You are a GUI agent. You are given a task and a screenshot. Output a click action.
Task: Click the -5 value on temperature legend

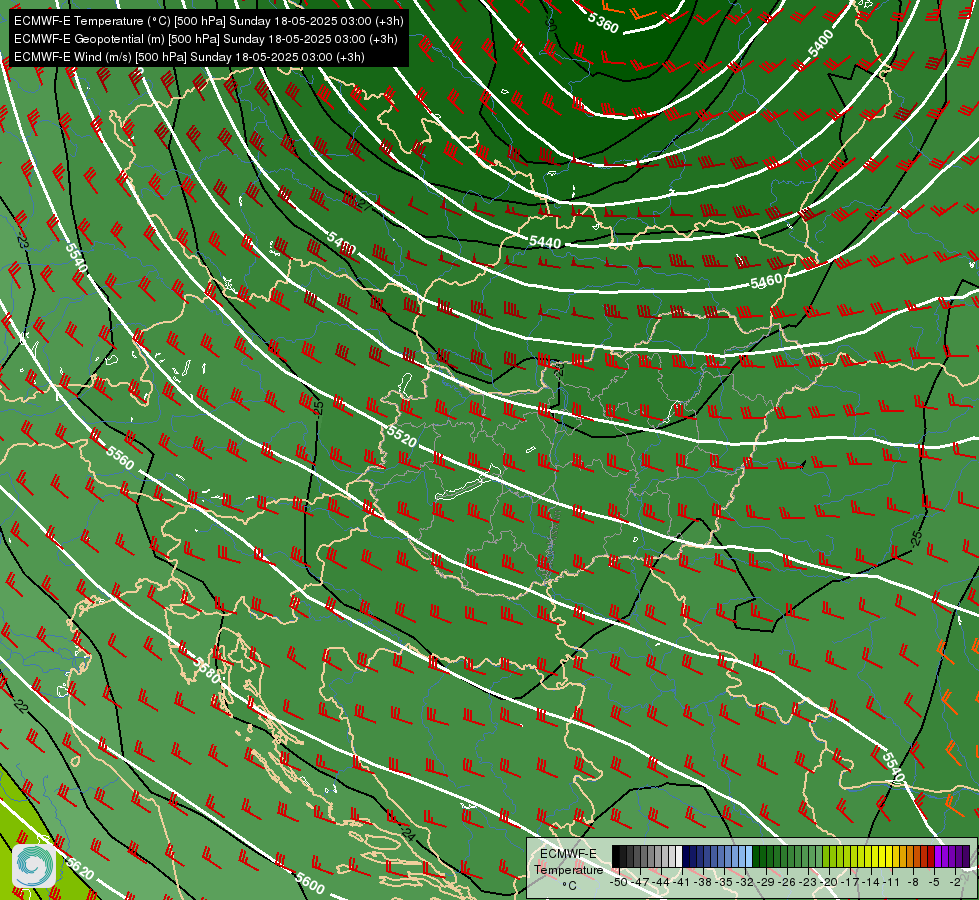pos(934,882)
